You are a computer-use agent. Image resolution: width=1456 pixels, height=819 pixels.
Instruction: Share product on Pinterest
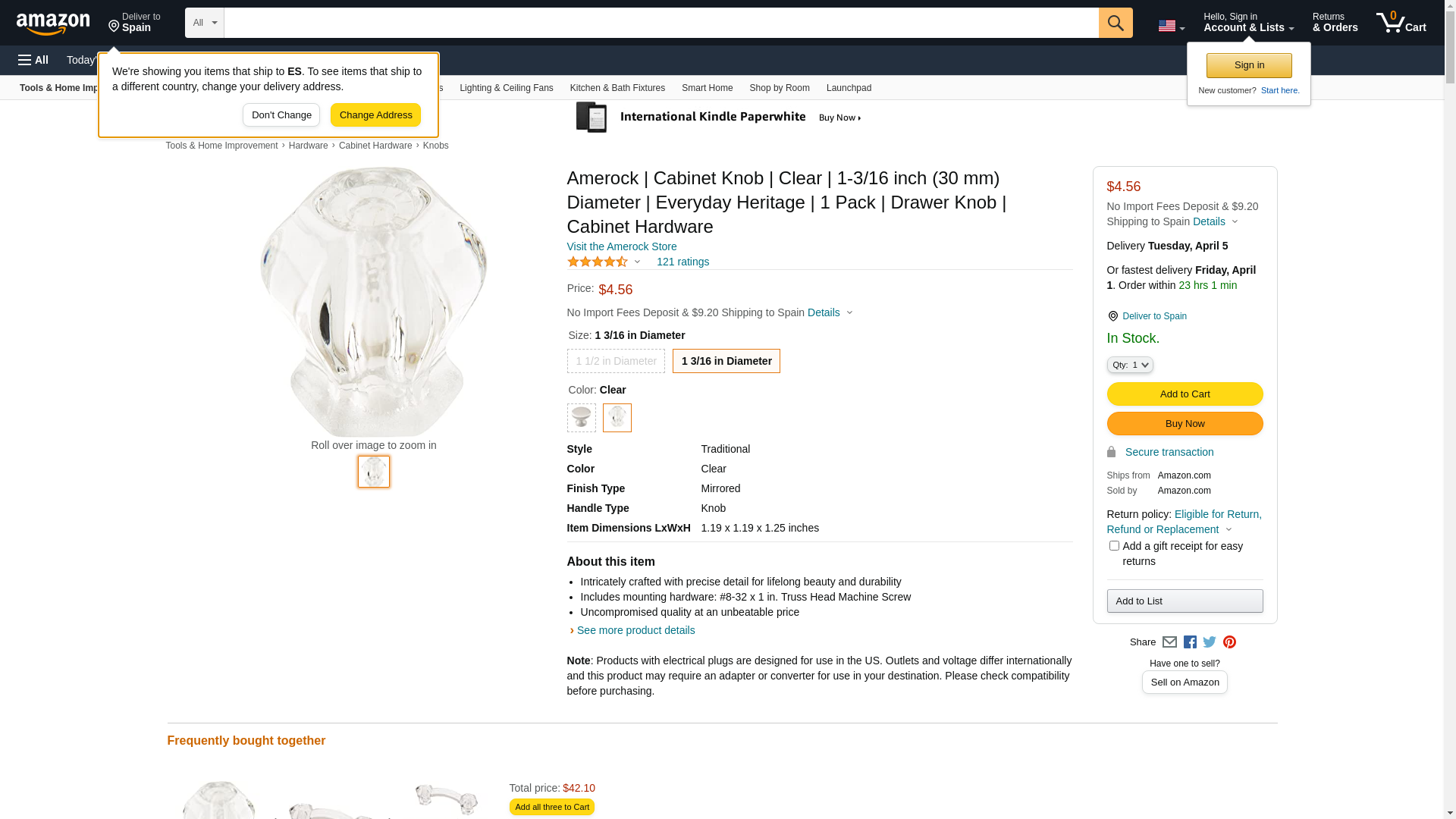click(x=1229, y=642)
